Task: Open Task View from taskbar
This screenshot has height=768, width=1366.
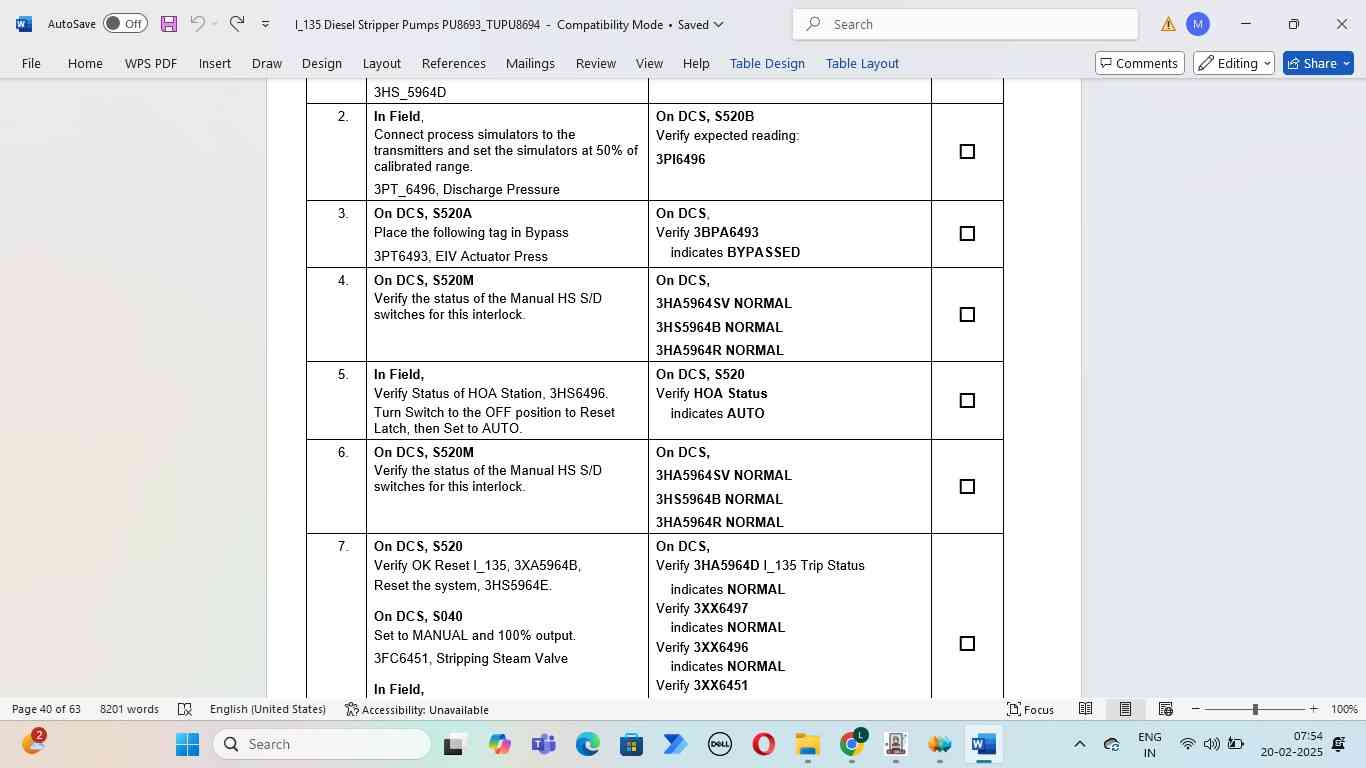Action: 455,744
